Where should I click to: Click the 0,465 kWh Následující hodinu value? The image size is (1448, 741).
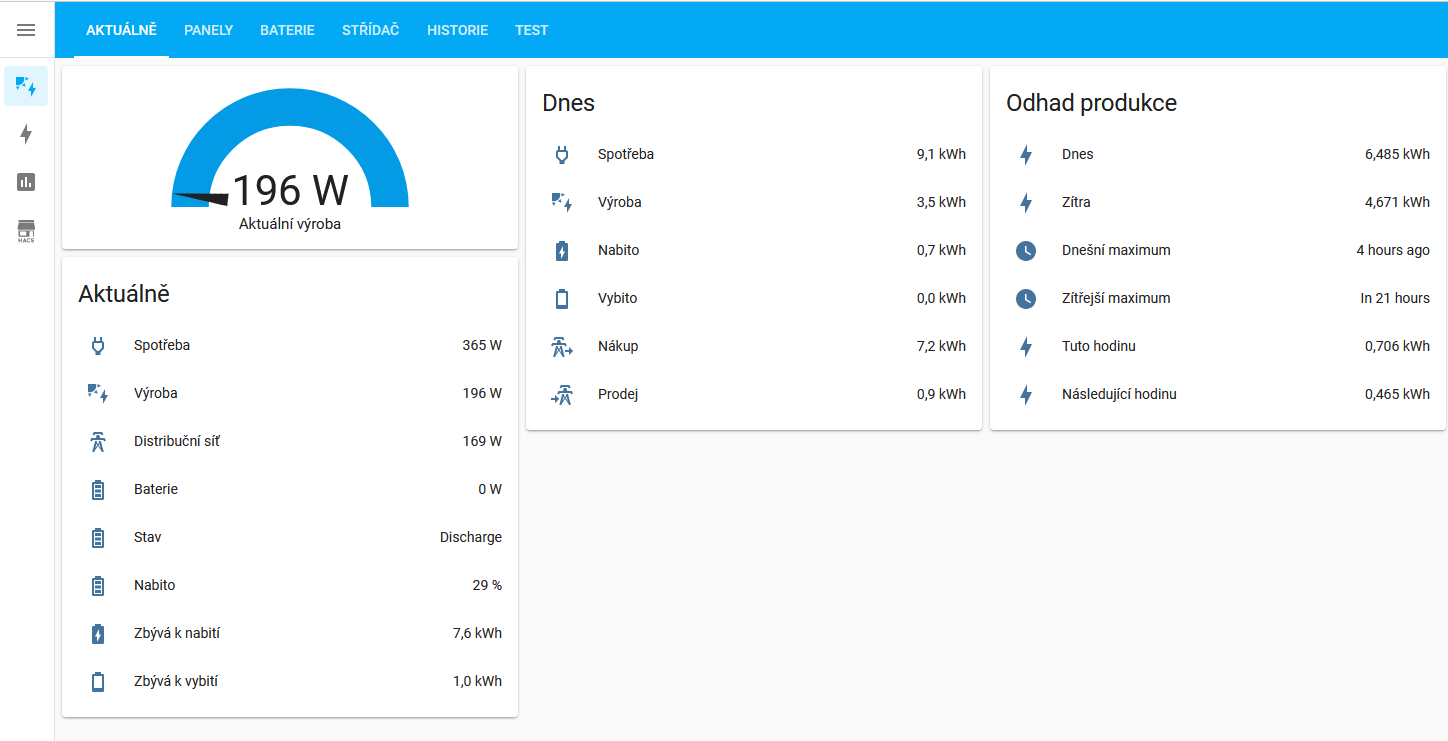click(x=1397, y=394)
